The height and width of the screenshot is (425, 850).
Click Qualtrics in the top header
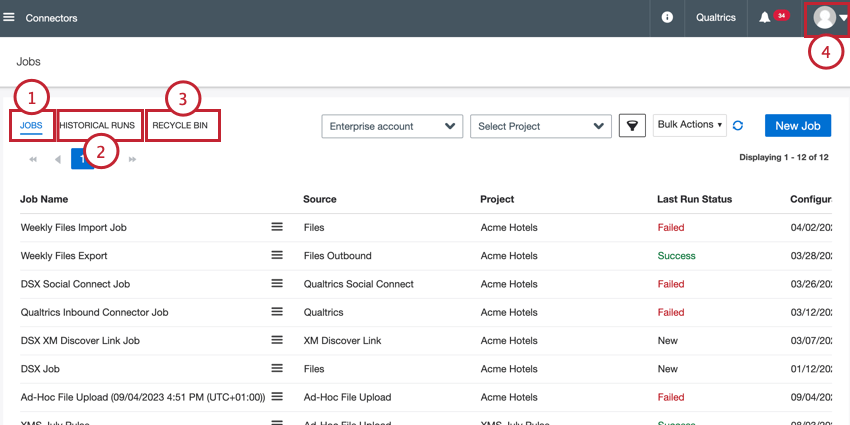pos(716,18)
